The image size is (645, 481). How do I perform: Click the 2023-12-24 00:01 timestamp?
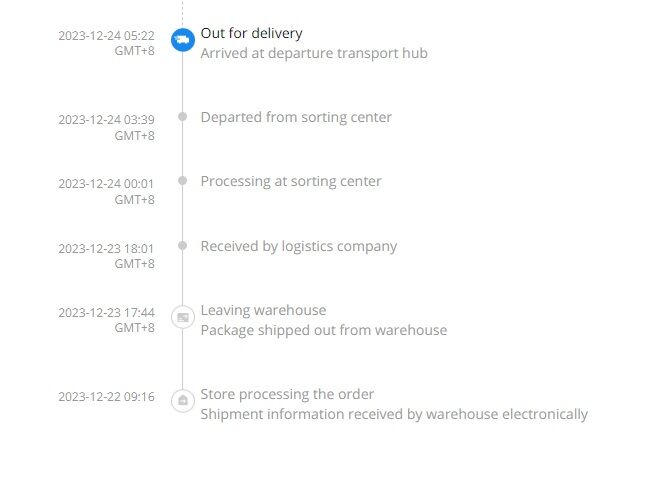tap(106, 191)
